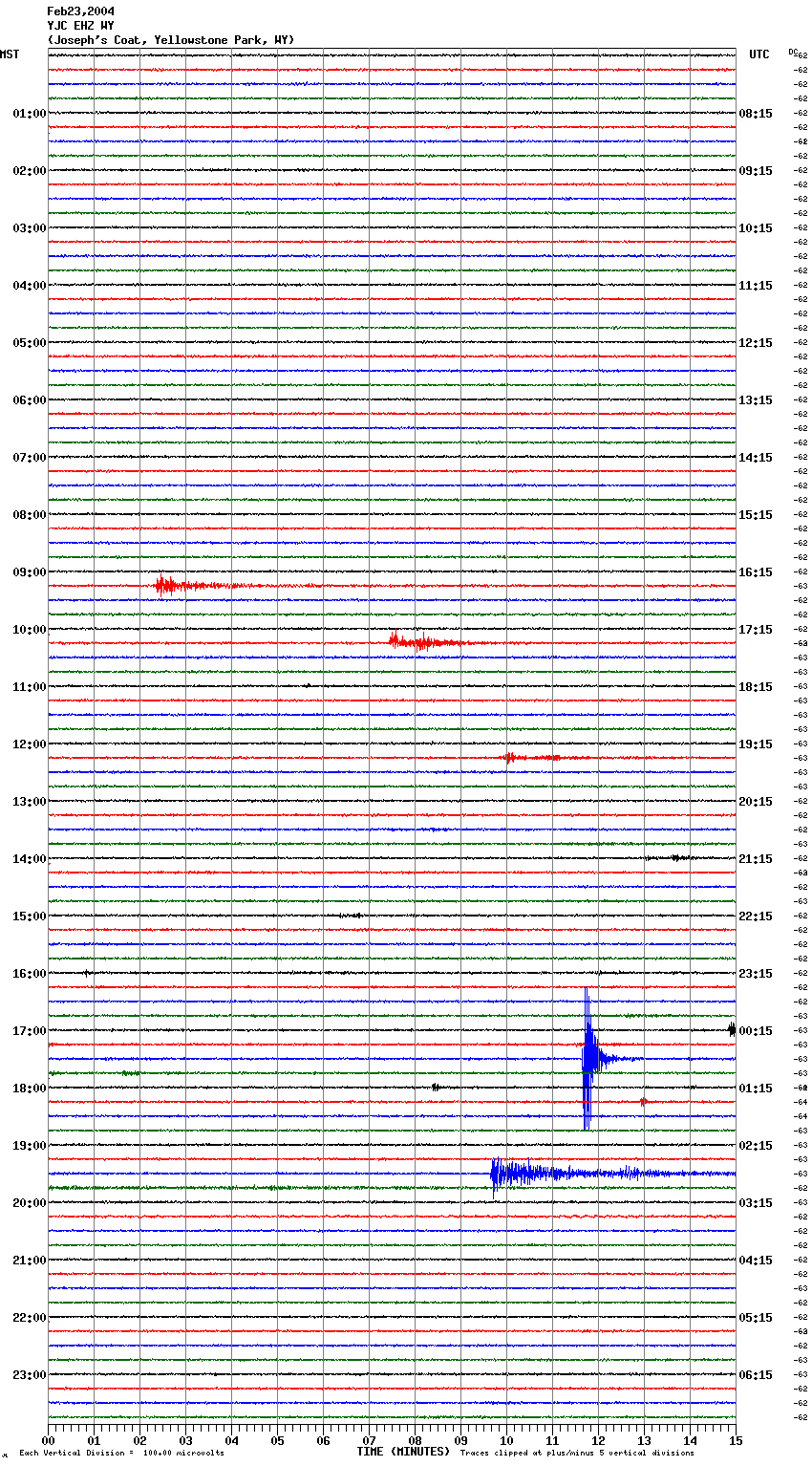Click the 16:15 UTC time label
The width and height of the screenshot is (812, 1466).
click(756, 572)
